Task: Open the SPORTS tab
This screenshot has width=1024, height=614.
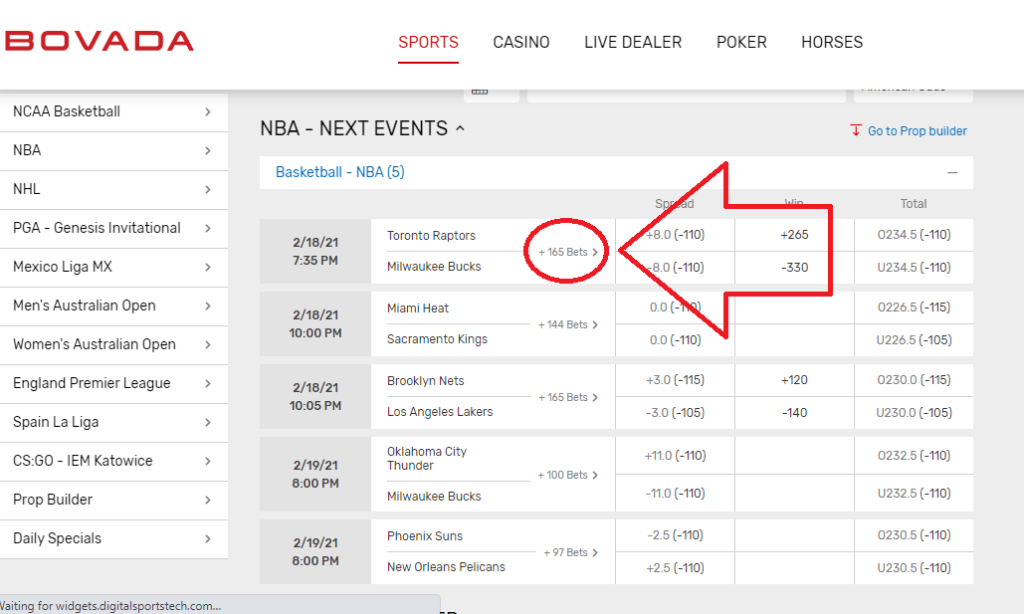Action: [x=428, y=42]
